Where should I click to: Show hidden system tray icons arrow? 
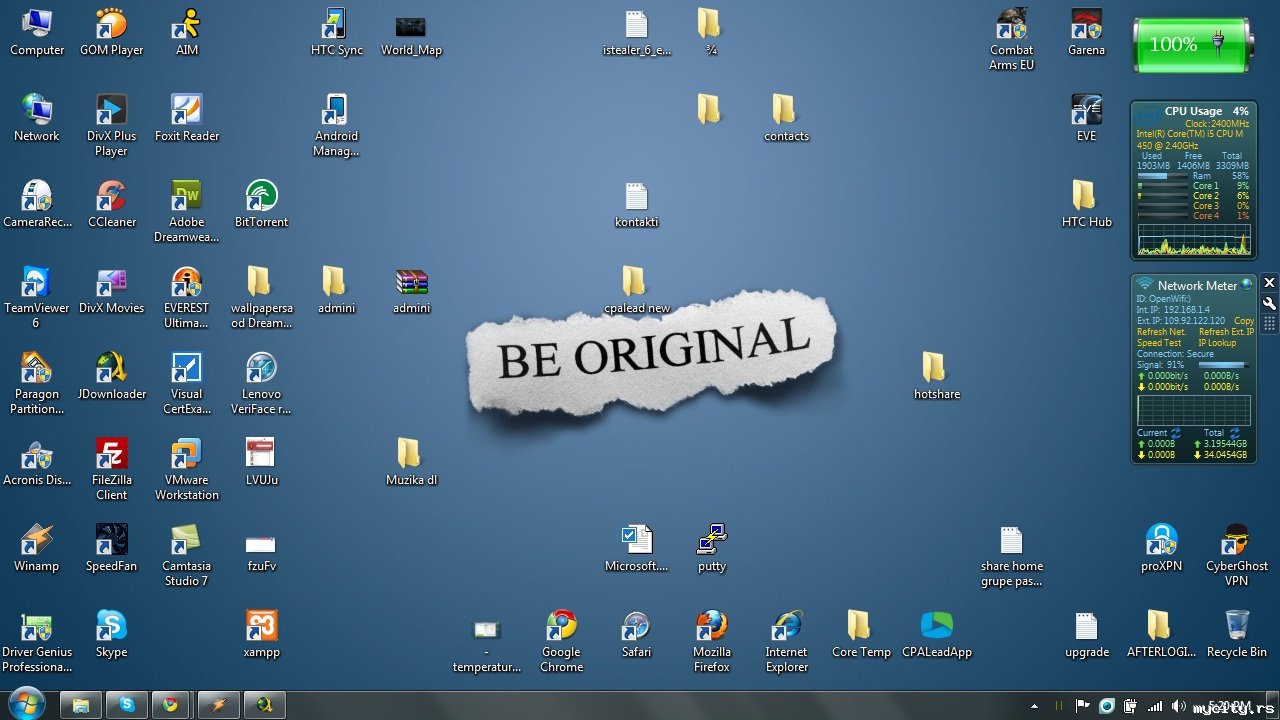tap(1033, 706)
